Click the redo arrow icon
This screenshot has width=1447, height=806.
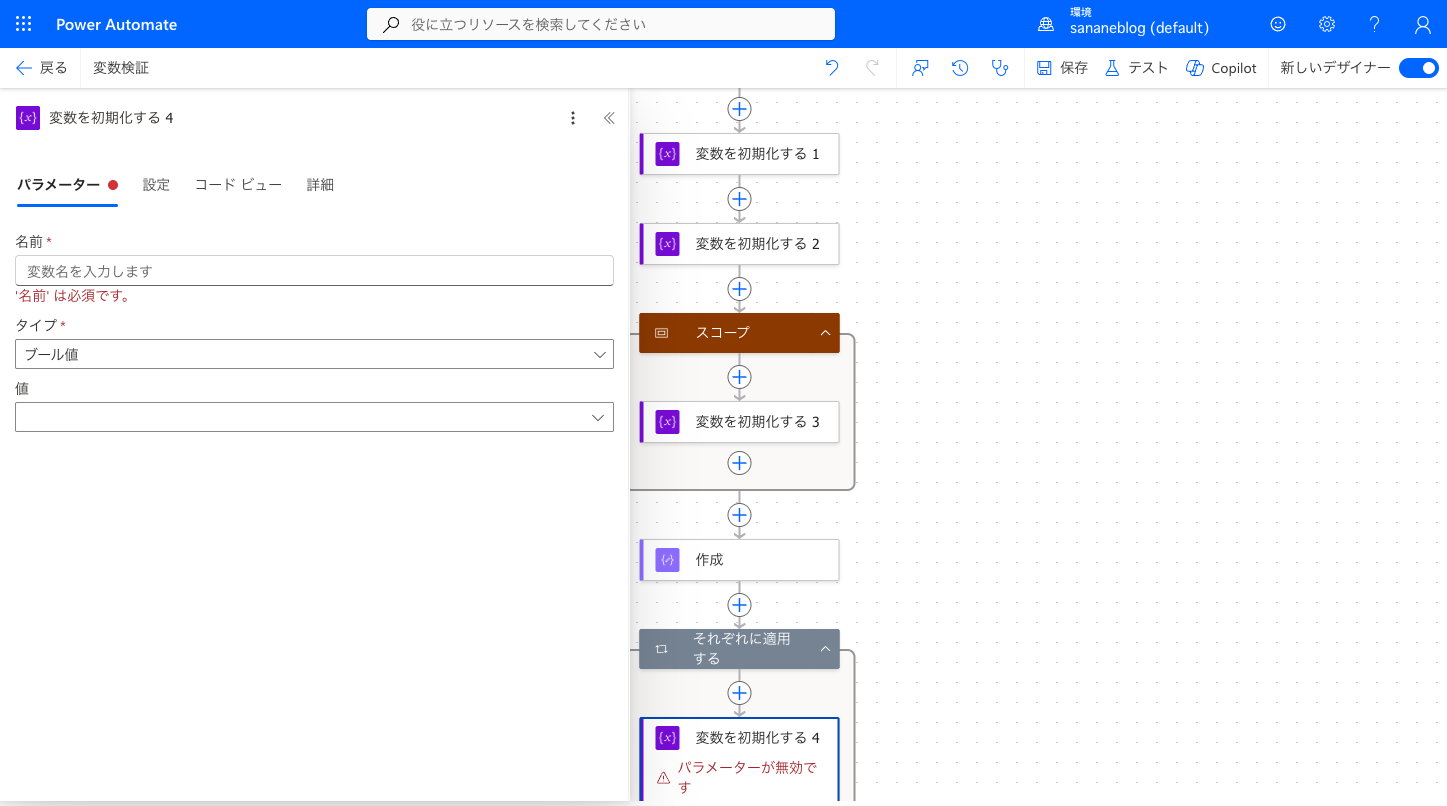872,68
